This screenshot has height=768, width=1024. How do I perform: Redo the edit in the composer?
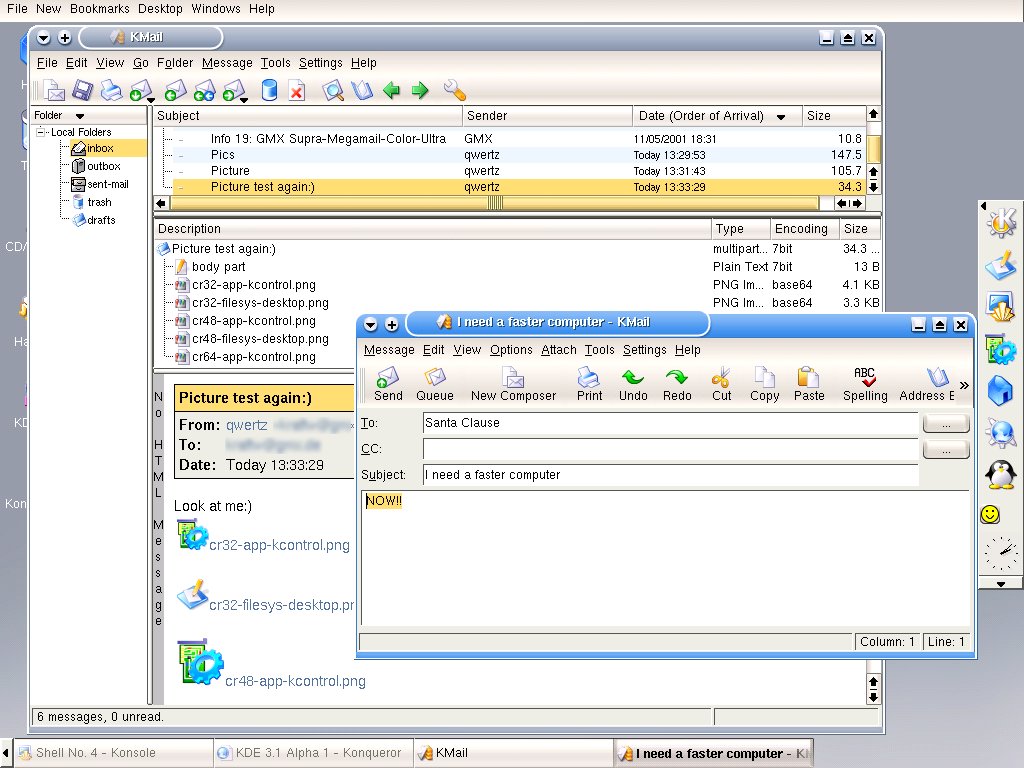[677, 384]
